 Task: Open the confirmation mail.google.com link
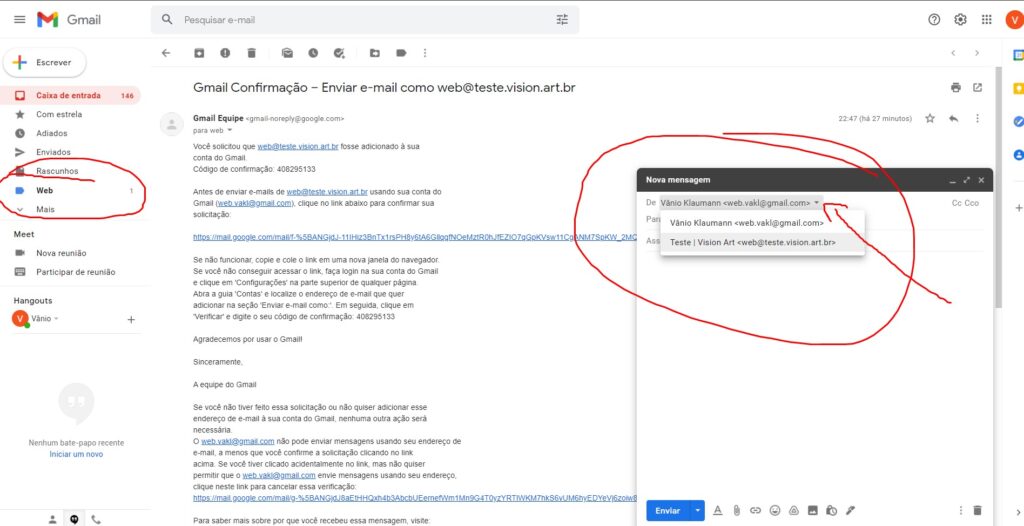(x=415, y=237)
